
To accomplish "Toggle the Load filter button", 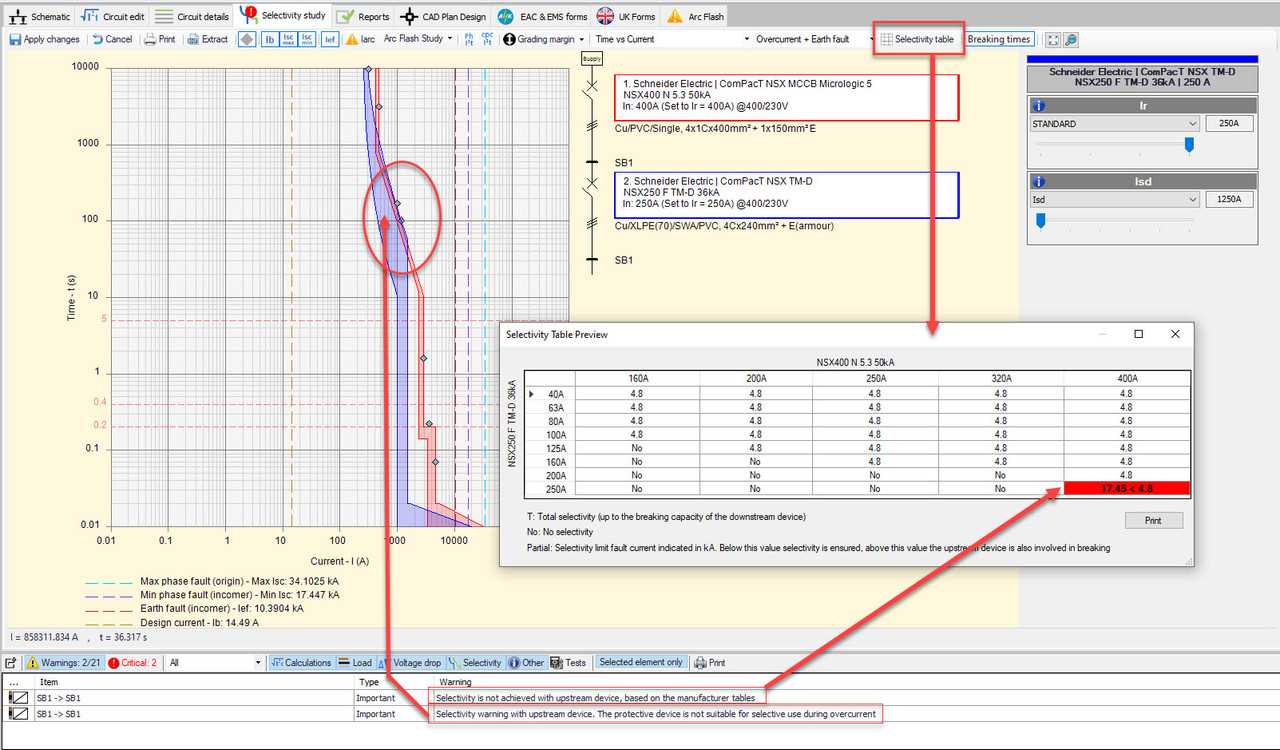I will pyautogui.click(x=355, y=663).
